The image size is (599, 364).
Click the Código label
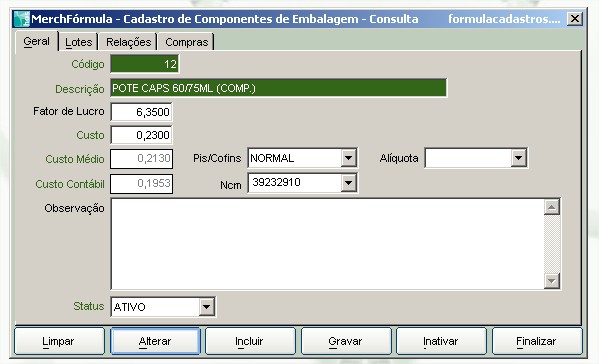click(x=88, y=64)
